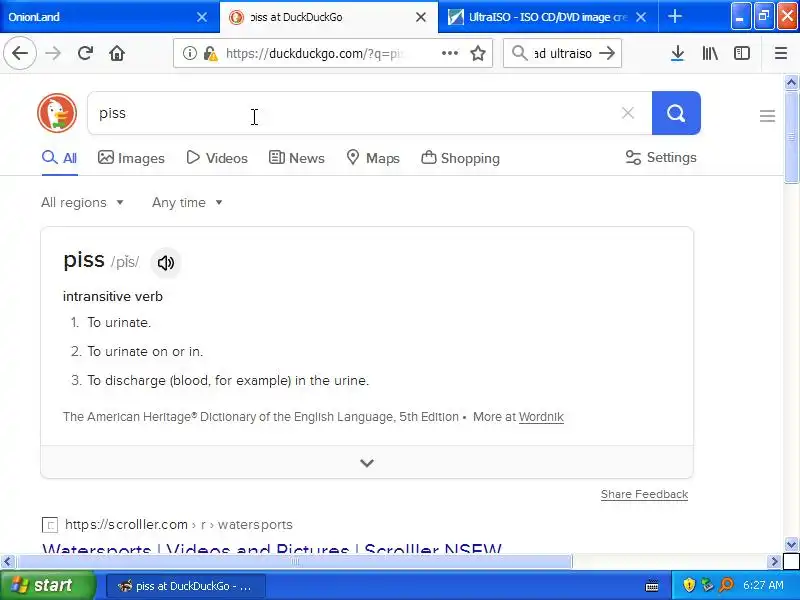This screenshot has width=800, height=600.
Task: Go back to previous page
Action: tap(20, 53)
